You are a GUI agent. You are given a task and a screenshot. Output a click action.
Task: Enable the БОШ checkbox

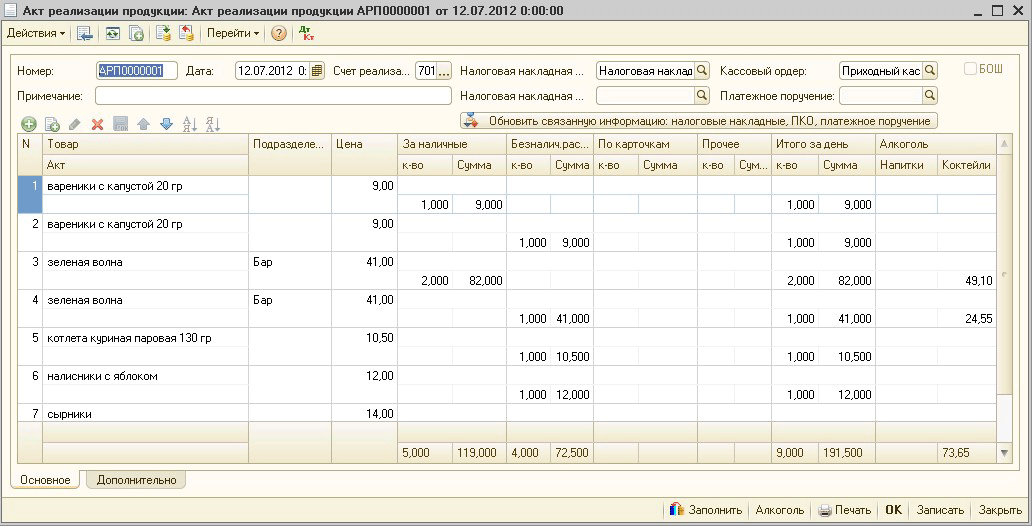click(x=970, y=70)
